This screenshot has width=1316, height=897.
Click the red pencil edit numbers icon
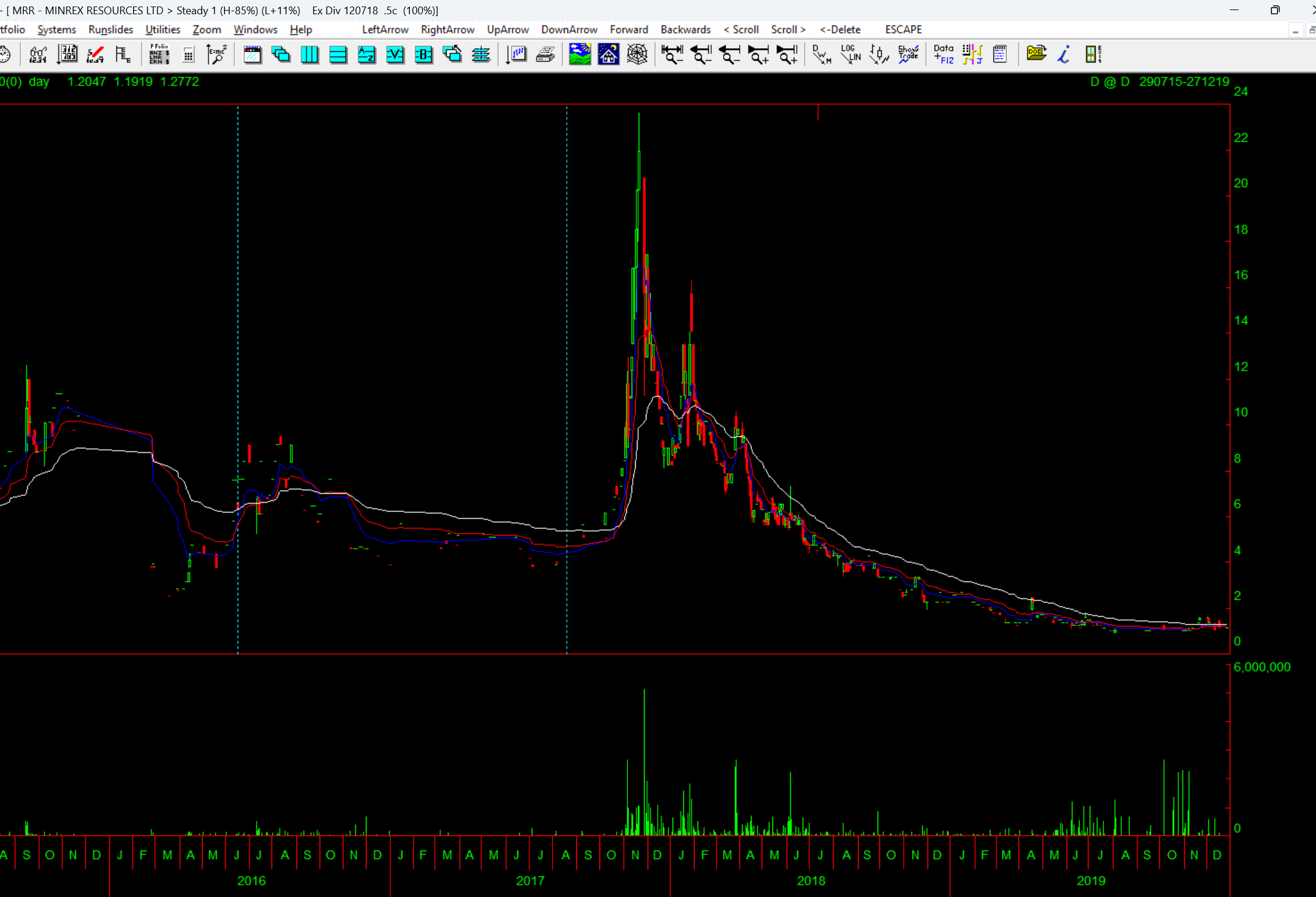click(x=95, y=55)
